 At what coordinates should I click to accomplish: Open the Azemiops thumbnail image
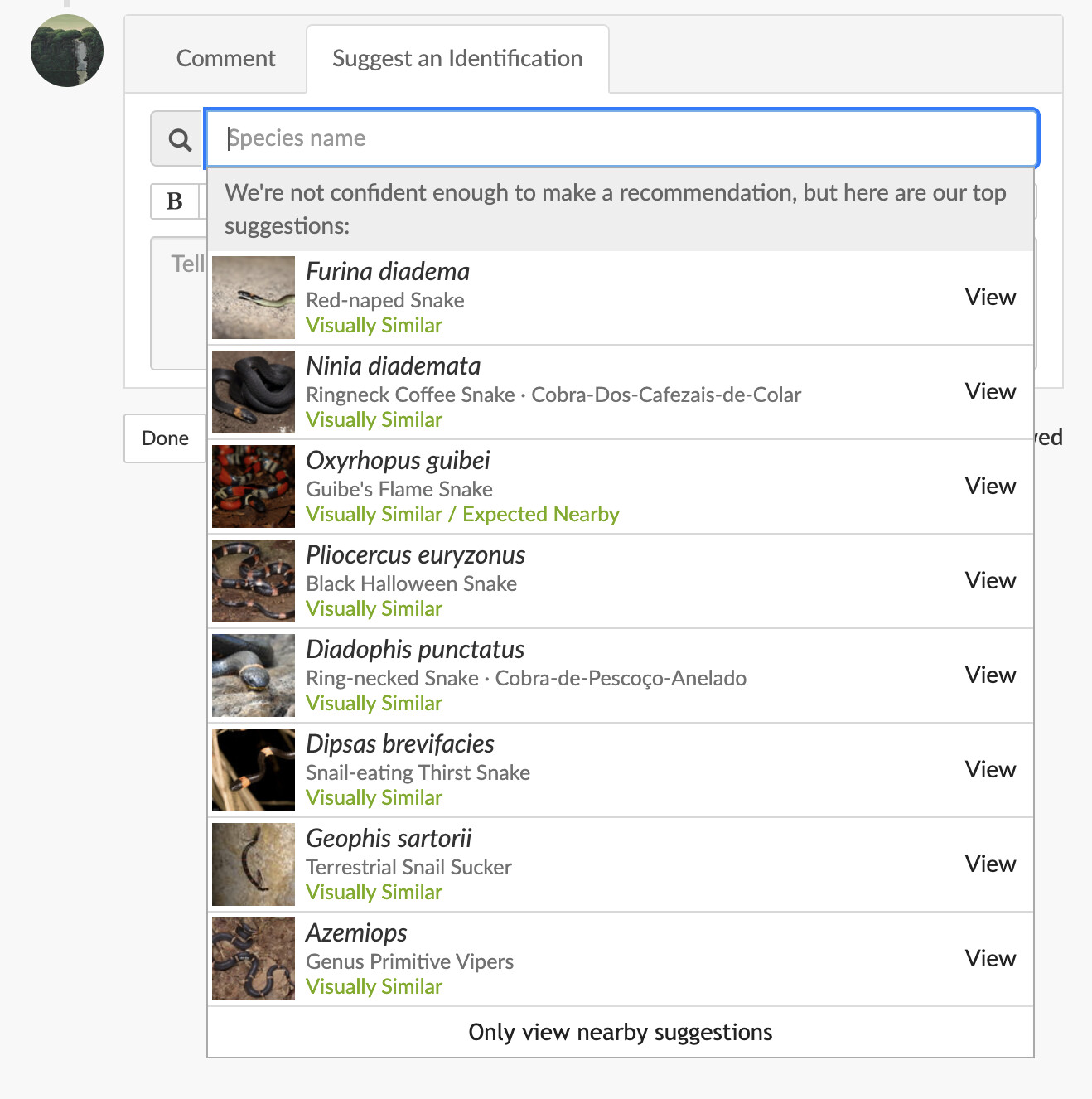(x=254, y=959)
